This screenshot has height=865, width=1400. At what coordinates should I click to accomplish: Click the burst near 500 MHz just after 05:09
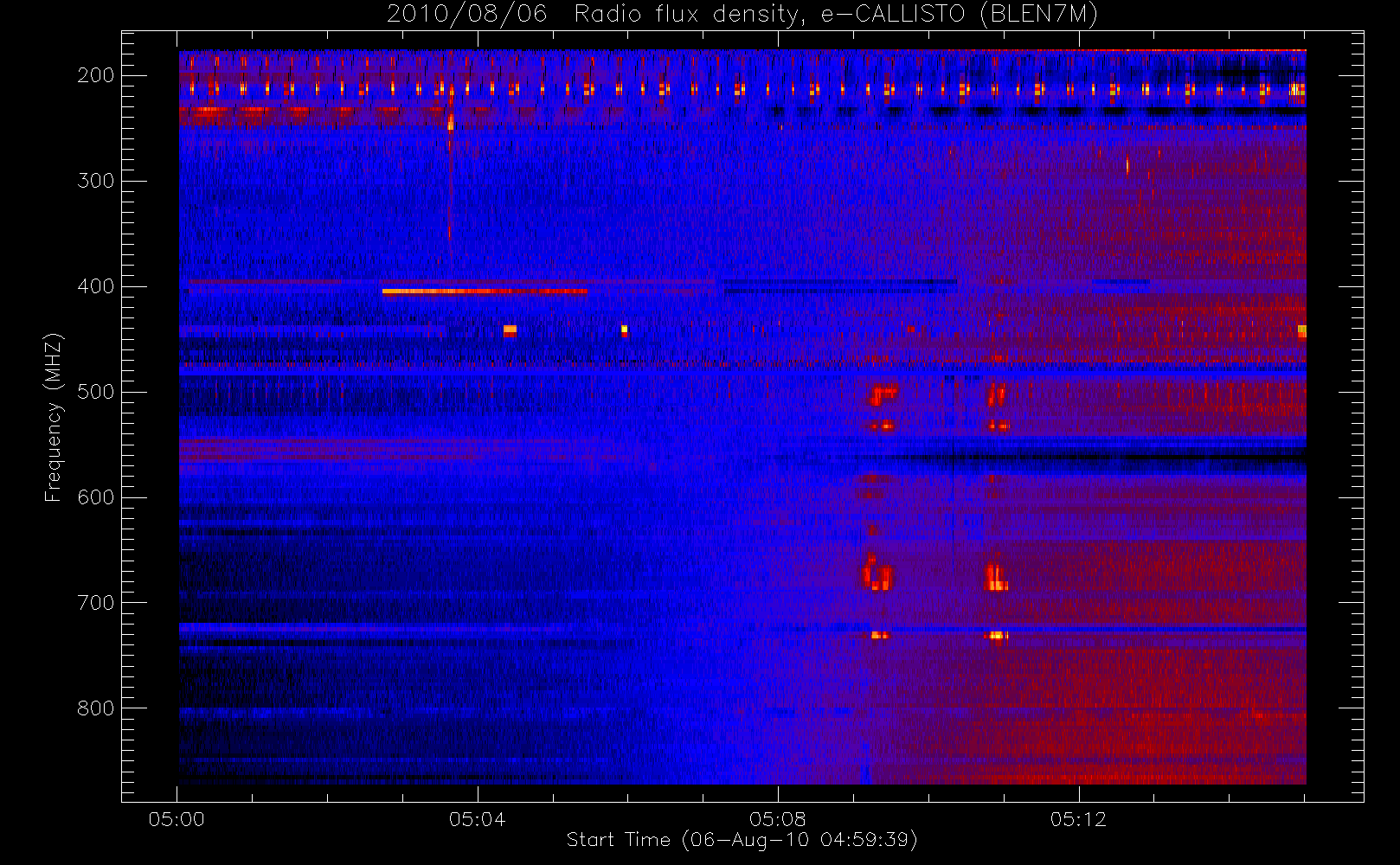(883, 396)
